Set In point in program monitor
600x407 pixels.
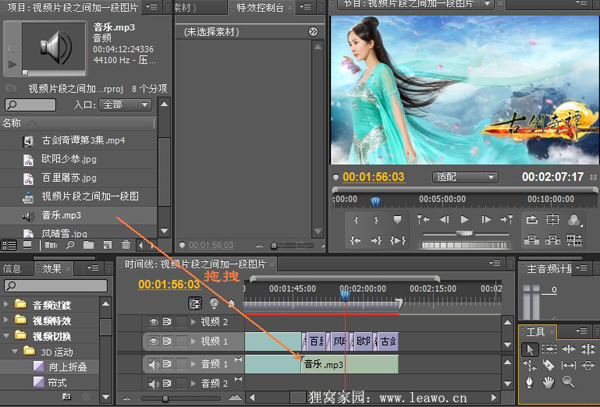coord(356,220)
